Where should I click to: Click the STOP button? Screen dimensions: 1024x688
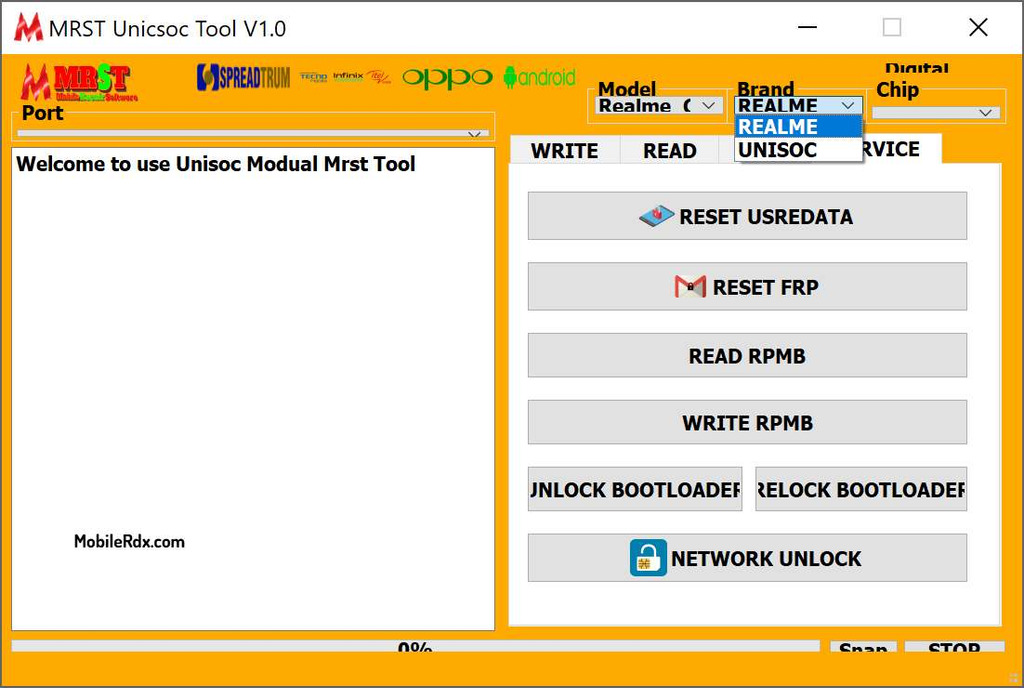[954, 646]
